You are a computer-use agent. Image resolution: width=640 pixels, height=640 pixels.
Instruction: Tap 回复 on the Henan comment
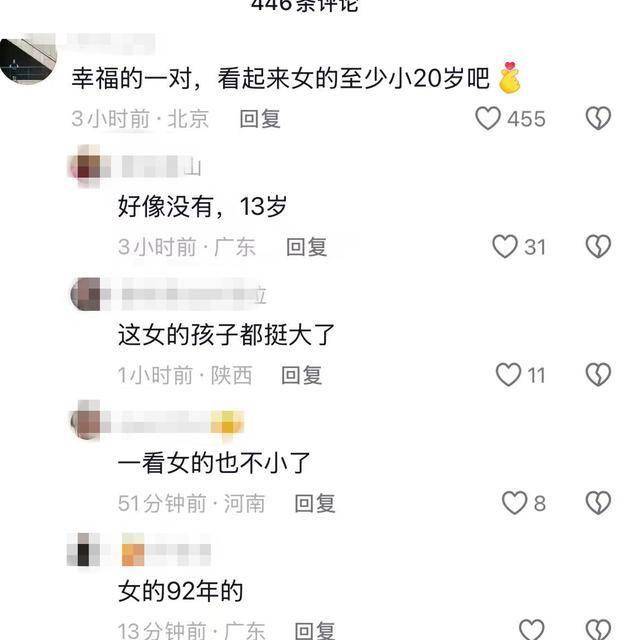pos(315,503)
